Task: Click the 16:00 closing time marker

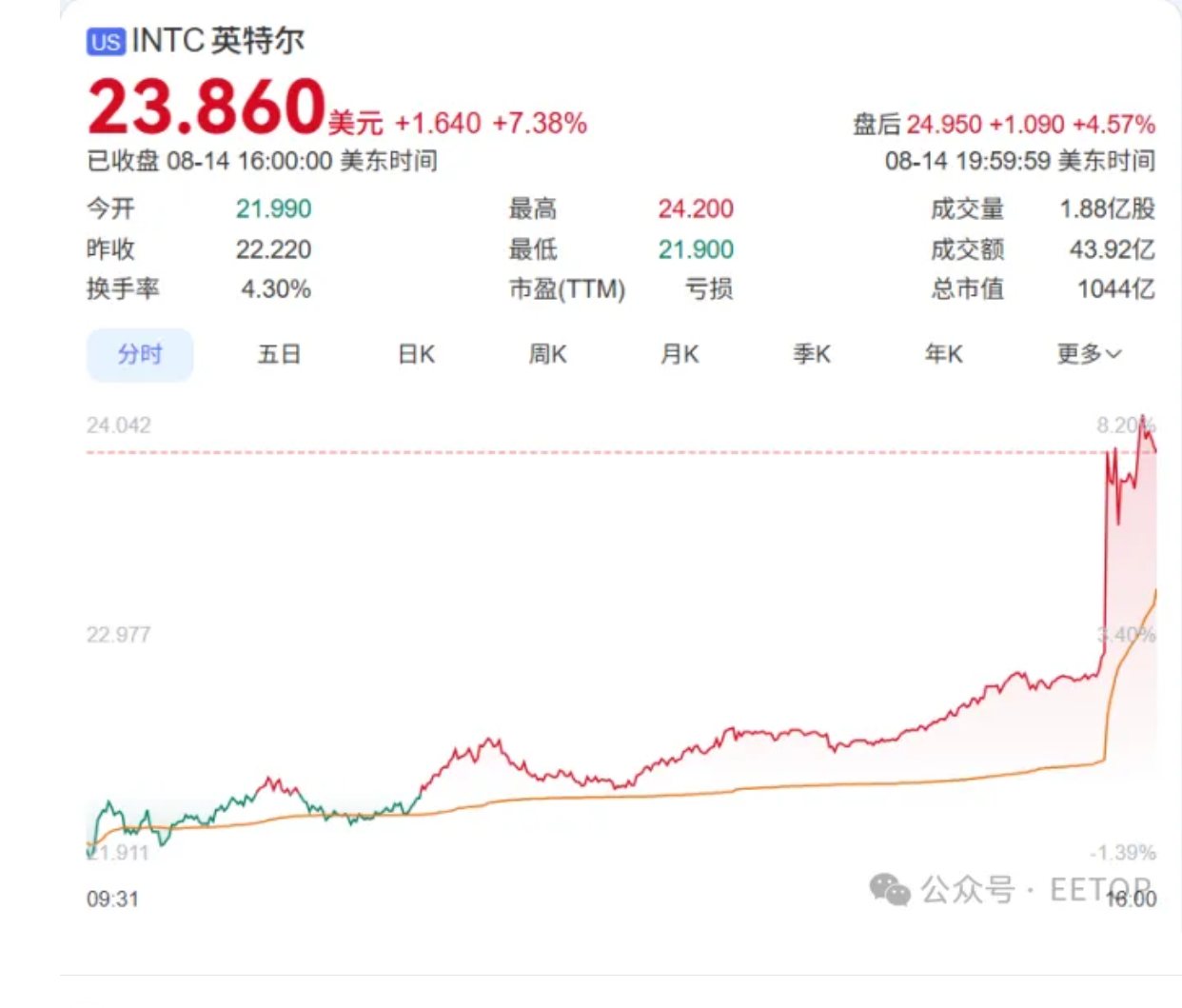Action: [x=1131, y=899]
